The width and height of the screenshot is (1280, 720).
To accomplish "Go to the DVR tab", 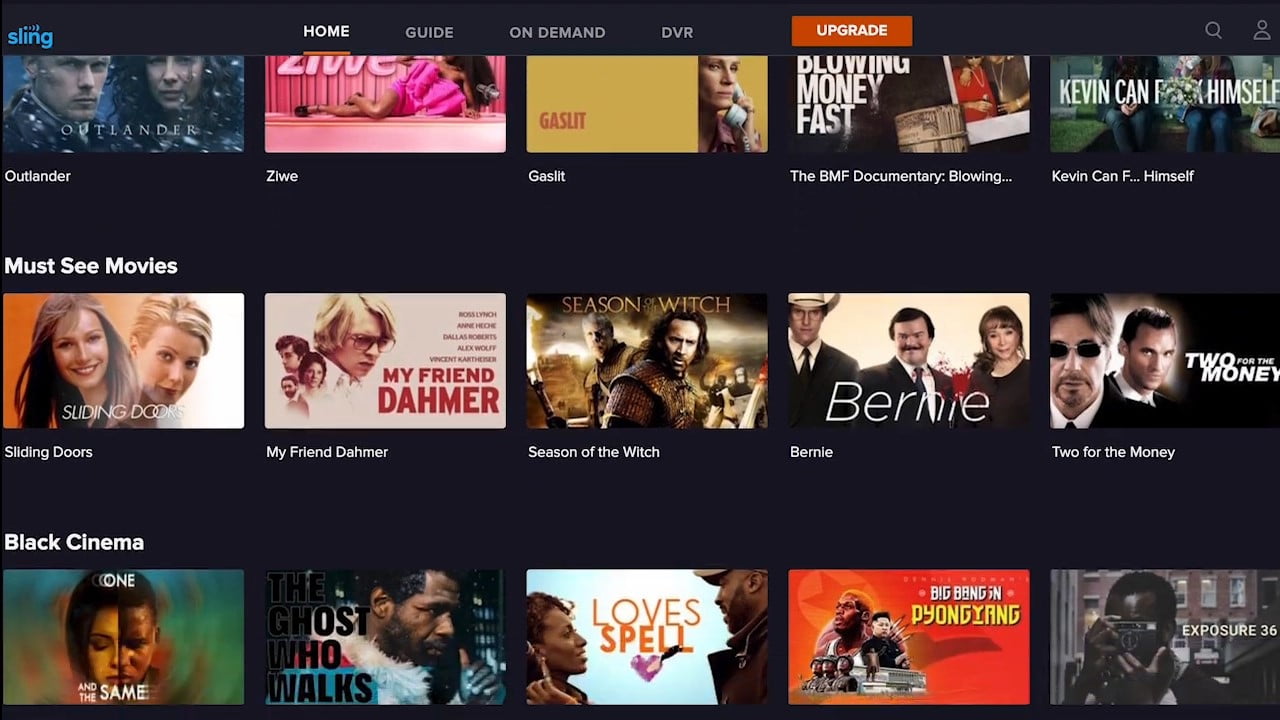I will 677,32.
